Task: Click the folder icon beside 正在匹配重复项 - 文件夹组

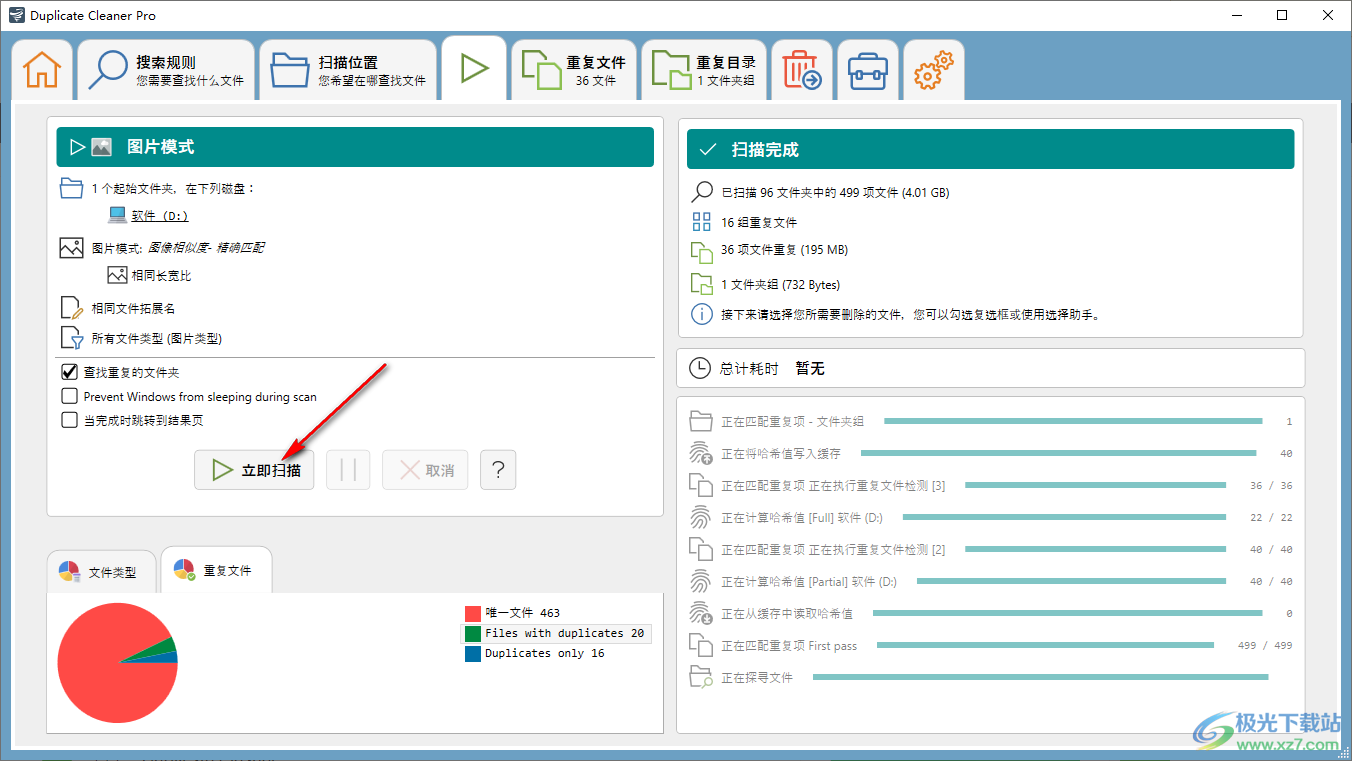Action: 700,421
